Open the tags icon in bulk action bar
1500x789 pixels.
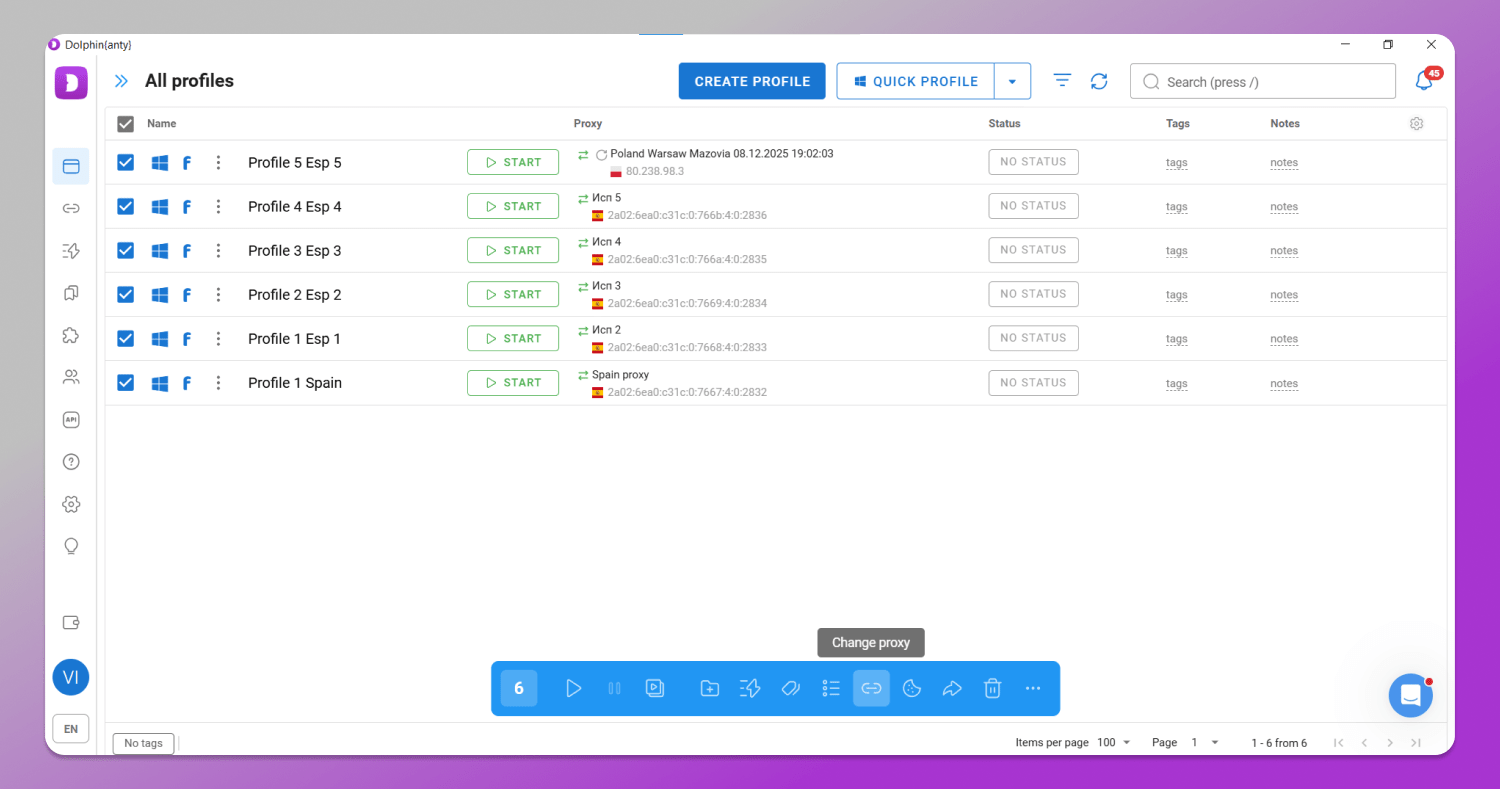790,688
